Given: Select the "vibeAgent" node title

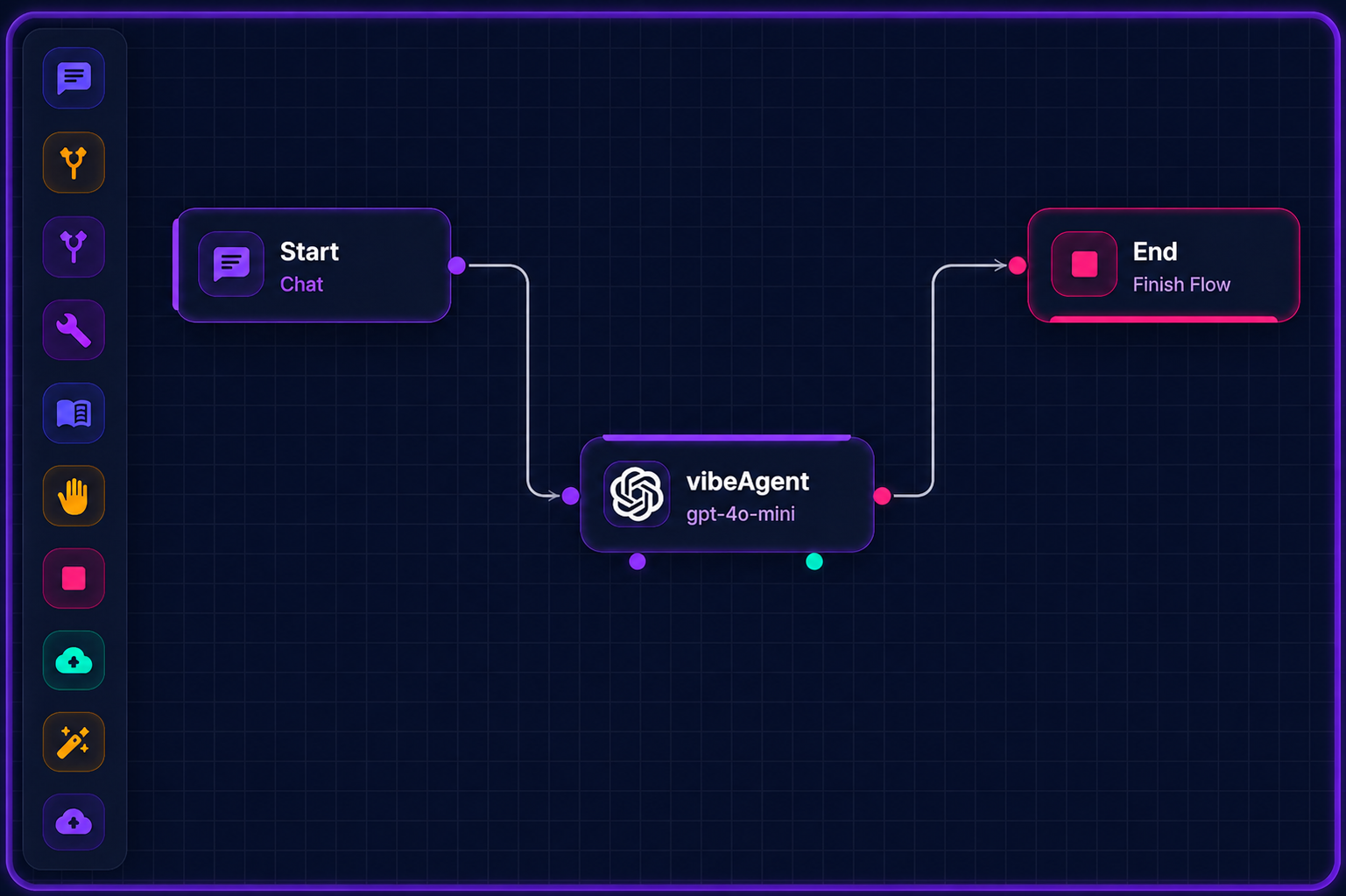Looking at the screenshot, I should pyautogui.click(x=748, y=482).
